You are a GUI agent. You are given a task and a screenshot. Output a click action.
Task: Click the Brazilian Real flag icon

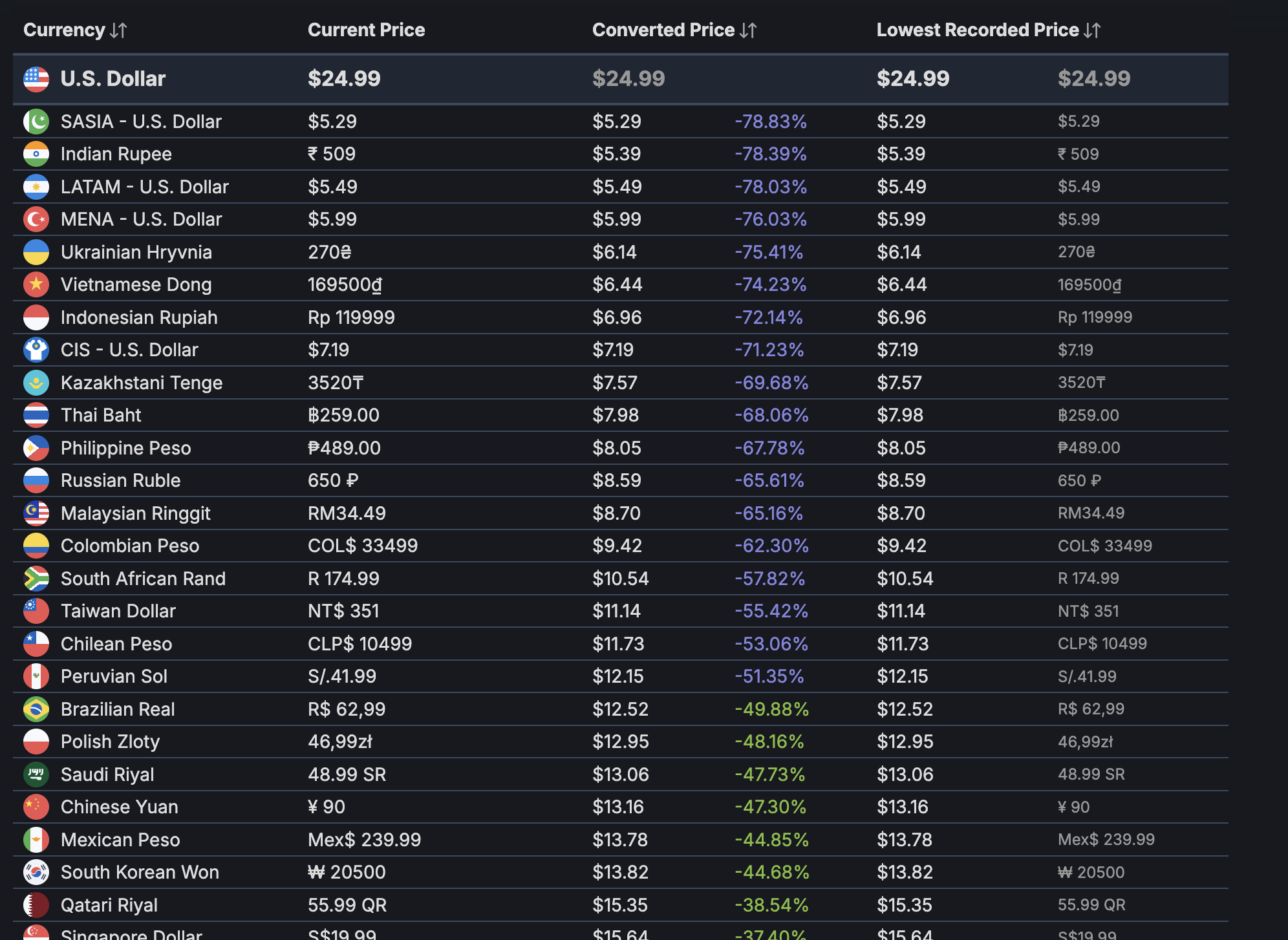[x=36, y=709]
